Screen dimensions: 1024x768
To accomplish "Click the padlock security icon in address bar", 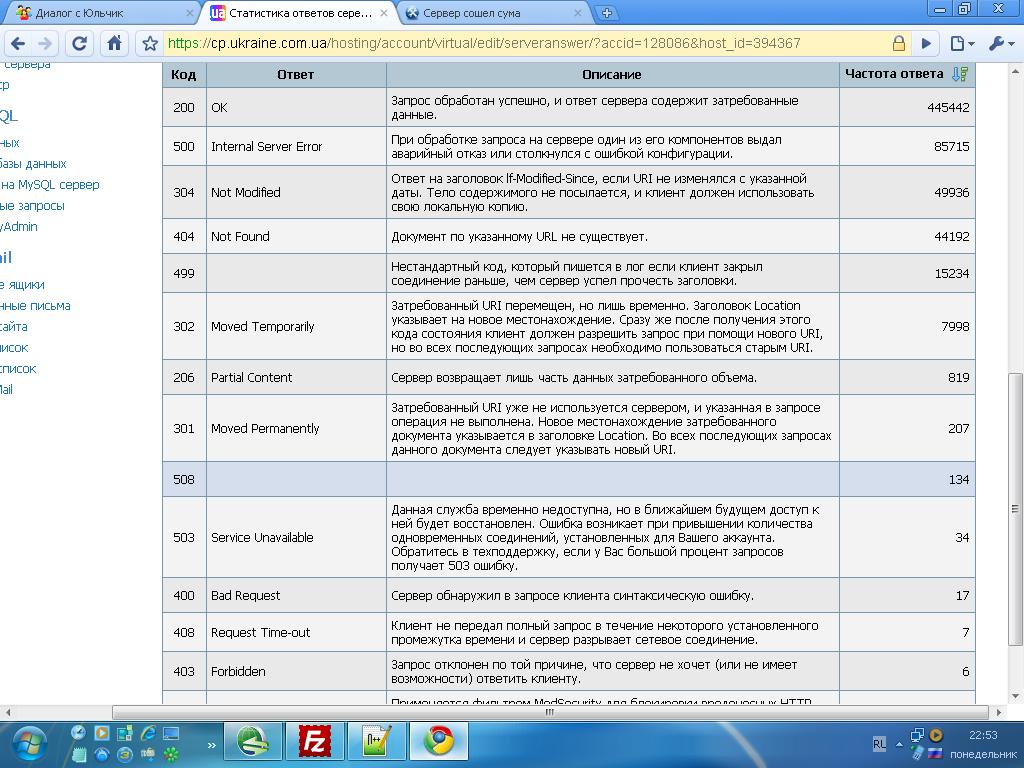I will click(898, 44).
